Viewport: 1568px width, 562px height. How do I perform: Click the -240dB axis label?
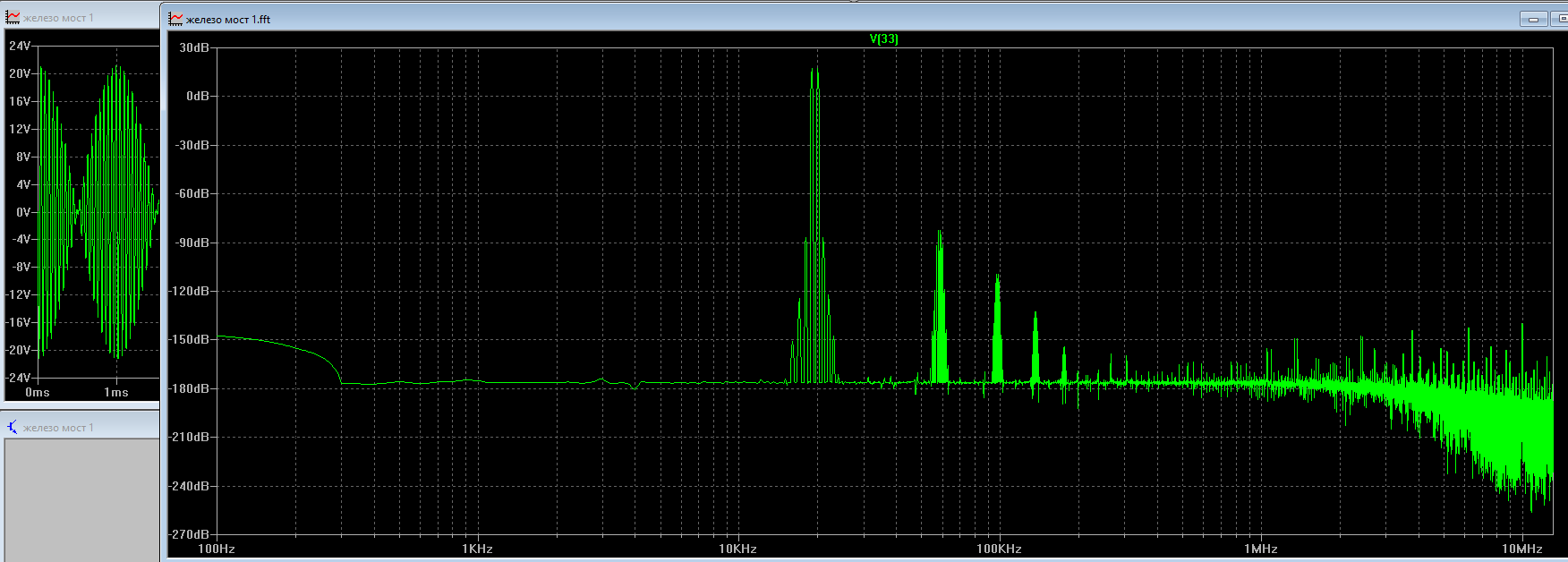189,486
